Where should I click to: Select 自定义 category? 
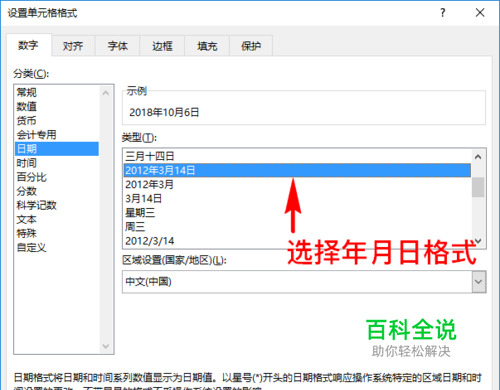57,248
